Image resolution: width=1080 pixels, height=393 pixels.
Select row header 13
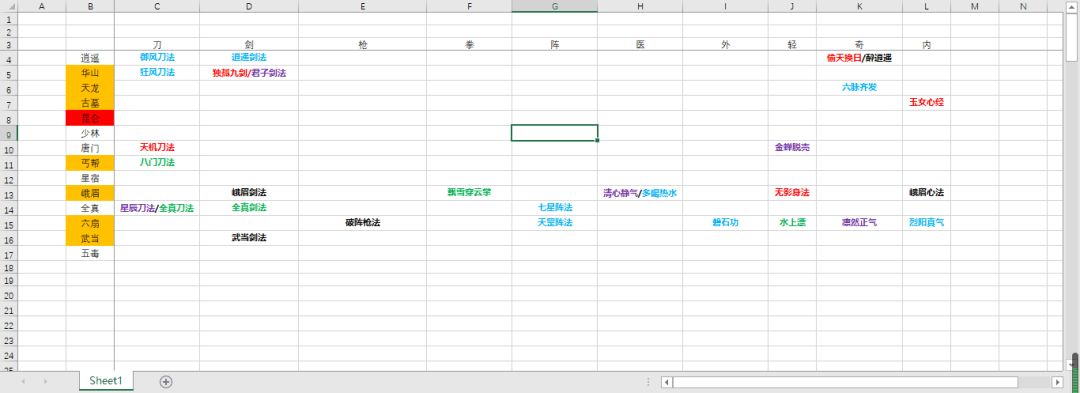[8, 193]
